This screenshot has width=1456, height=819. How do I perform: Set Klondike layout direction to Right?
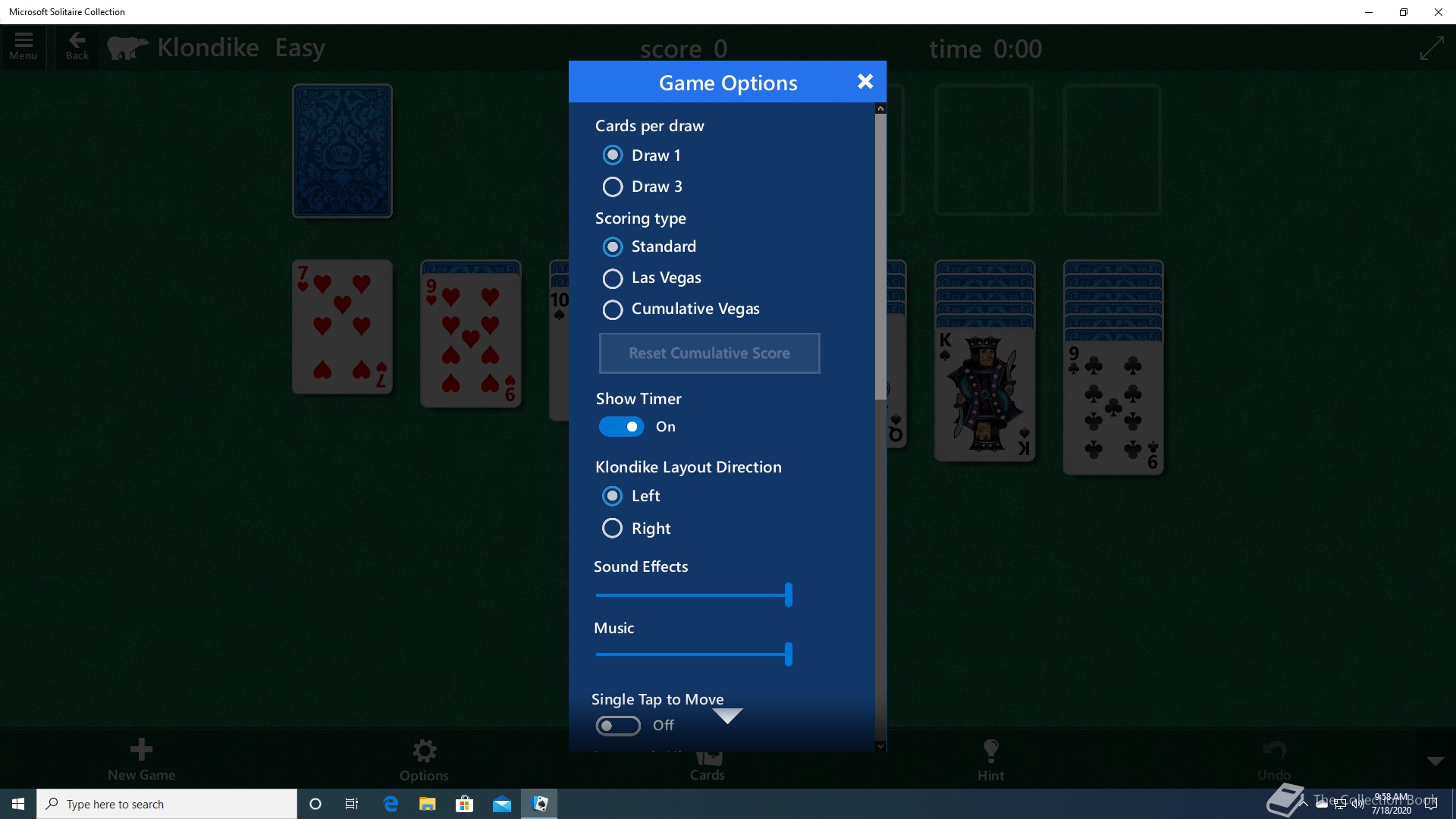click(636, 529)
